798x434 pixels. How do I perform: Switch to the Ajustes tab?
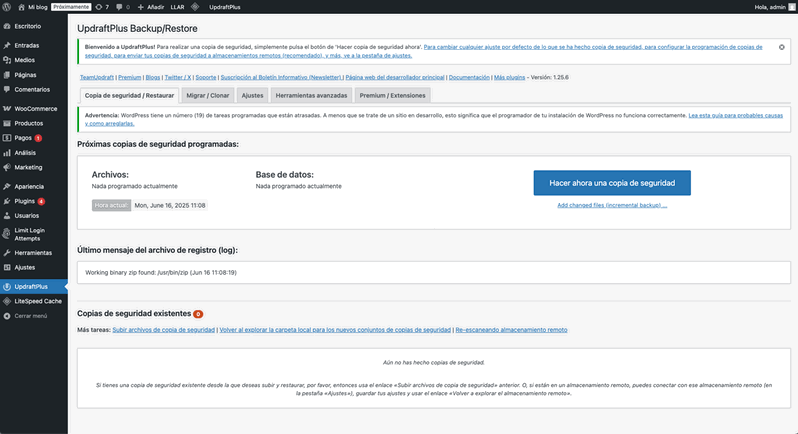252,96
